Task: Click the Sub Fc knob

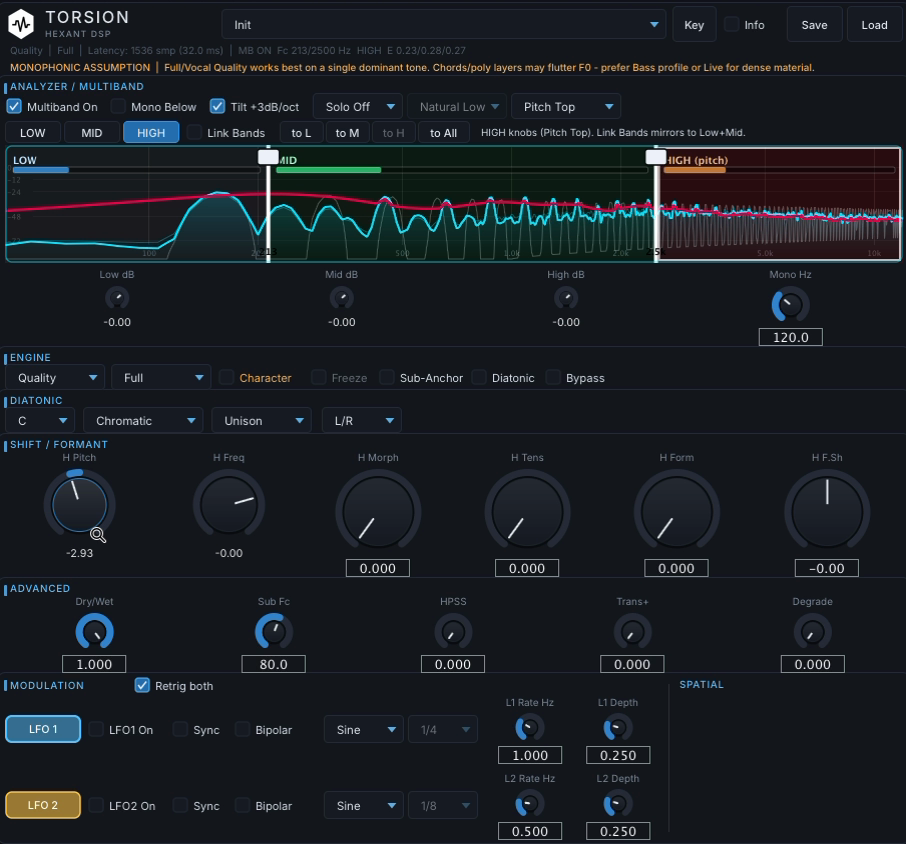Action: (274, 631)
